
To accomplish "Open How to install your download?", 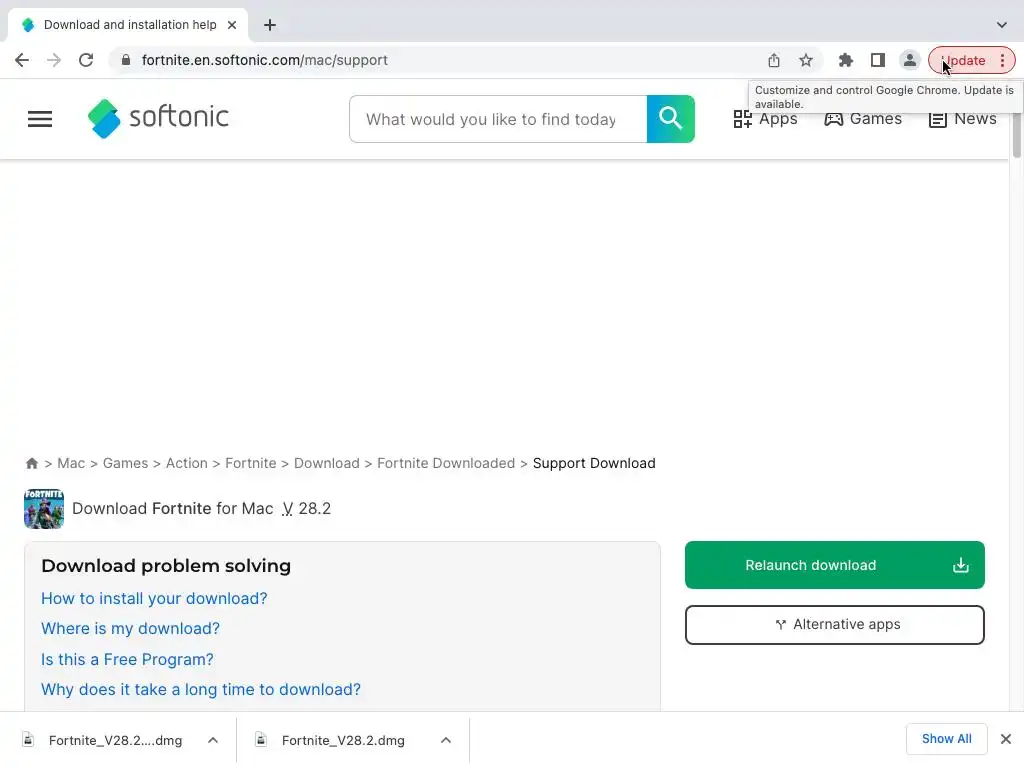I will pyautogui.click(x=154, y=598).
